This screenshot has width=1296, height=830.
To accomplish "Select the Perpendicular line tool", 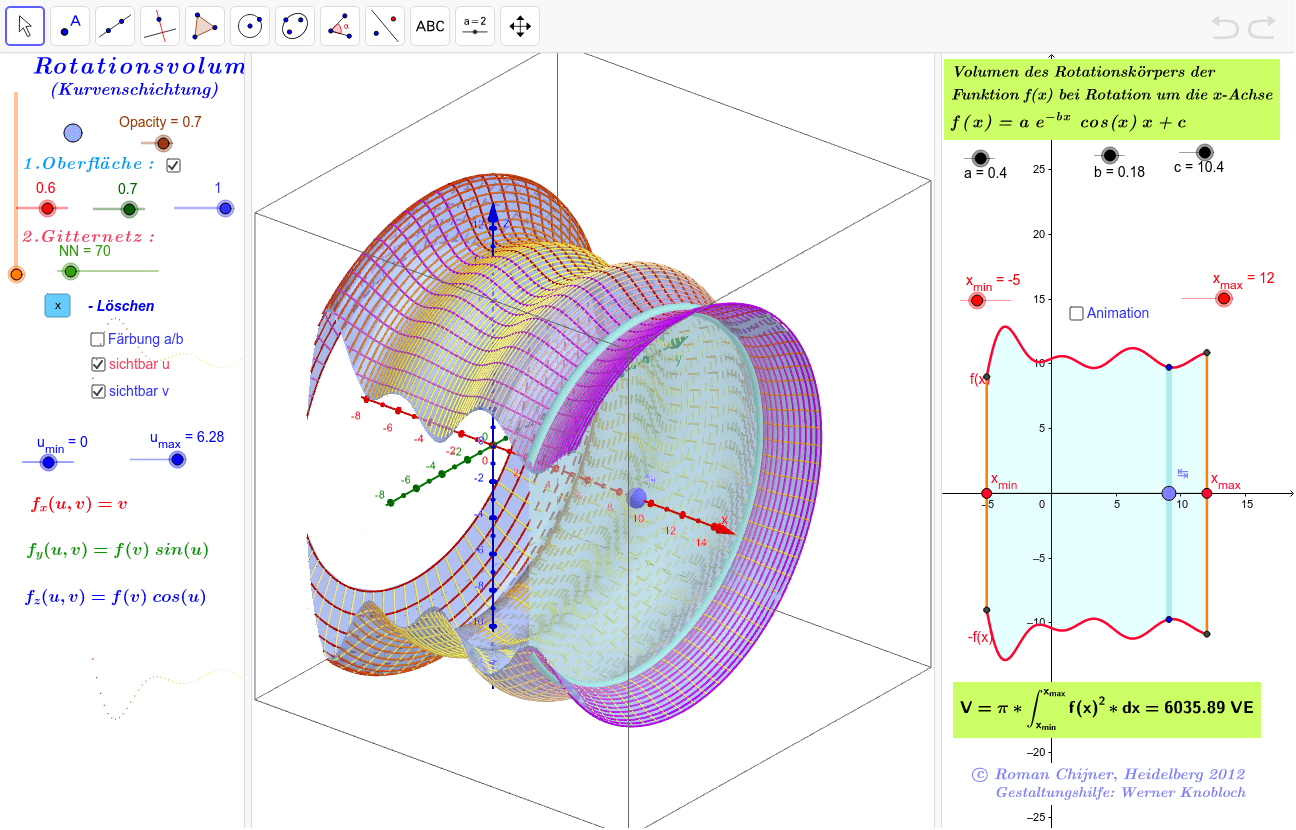I will point(160,26).
